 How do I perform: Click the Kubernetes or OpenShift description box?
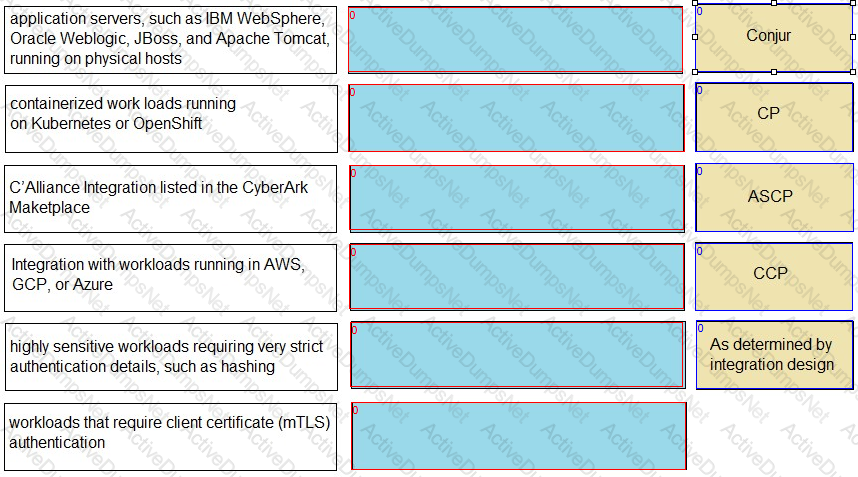(x=171, y=119)
